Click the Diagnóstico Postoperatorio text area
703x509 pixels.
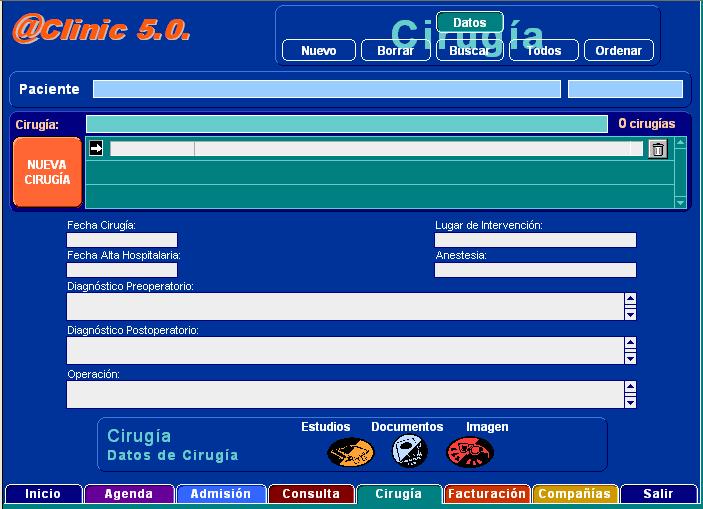[345, 351]
